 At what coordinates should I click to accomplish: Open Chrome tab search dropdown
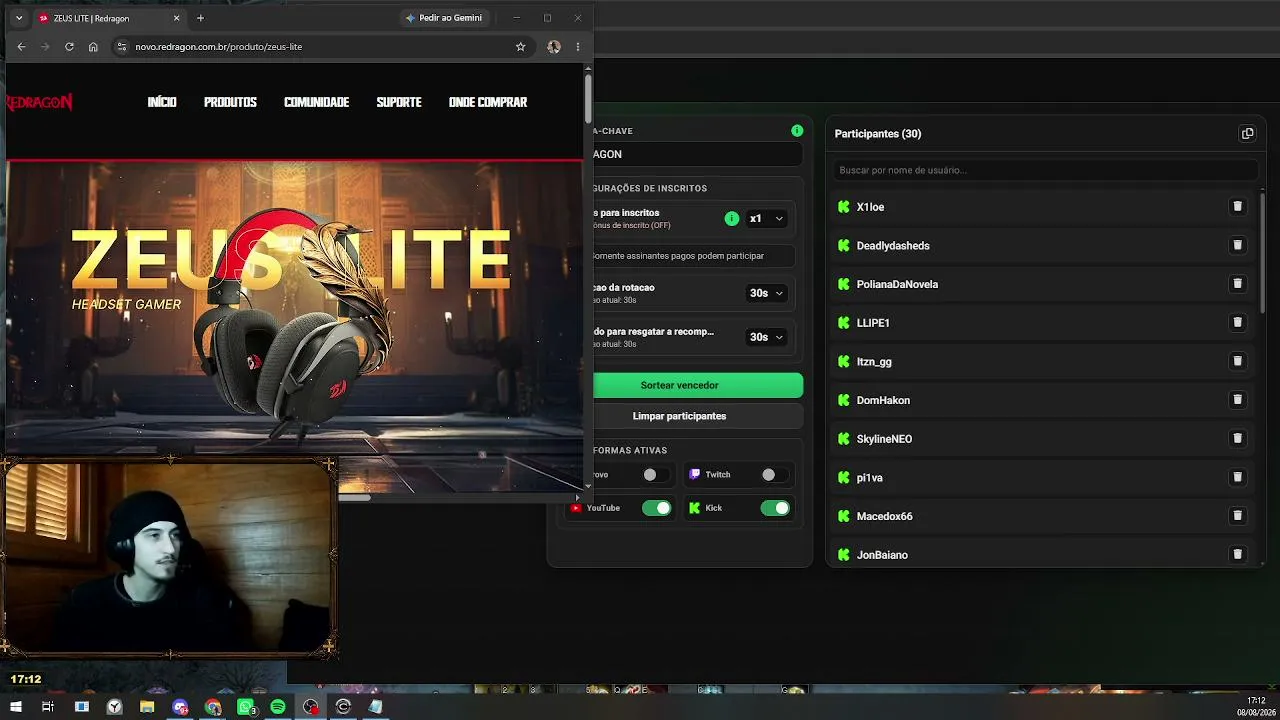(18, 18)
